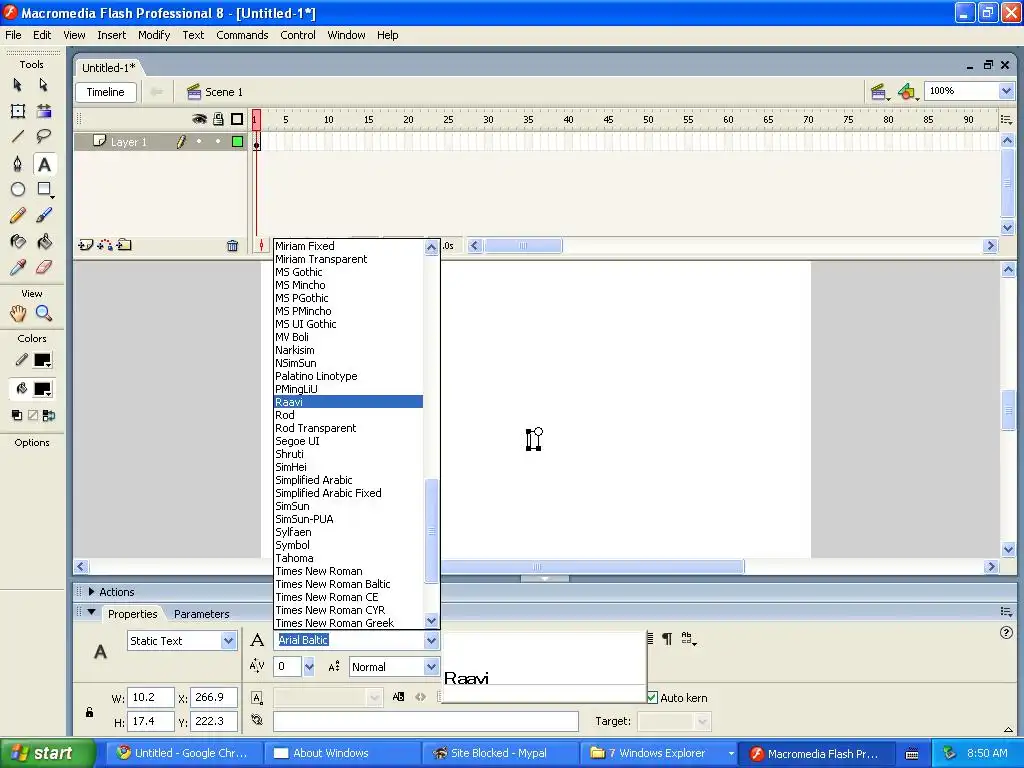Open the Control menu
The image size is (1024, 768).
298,35
